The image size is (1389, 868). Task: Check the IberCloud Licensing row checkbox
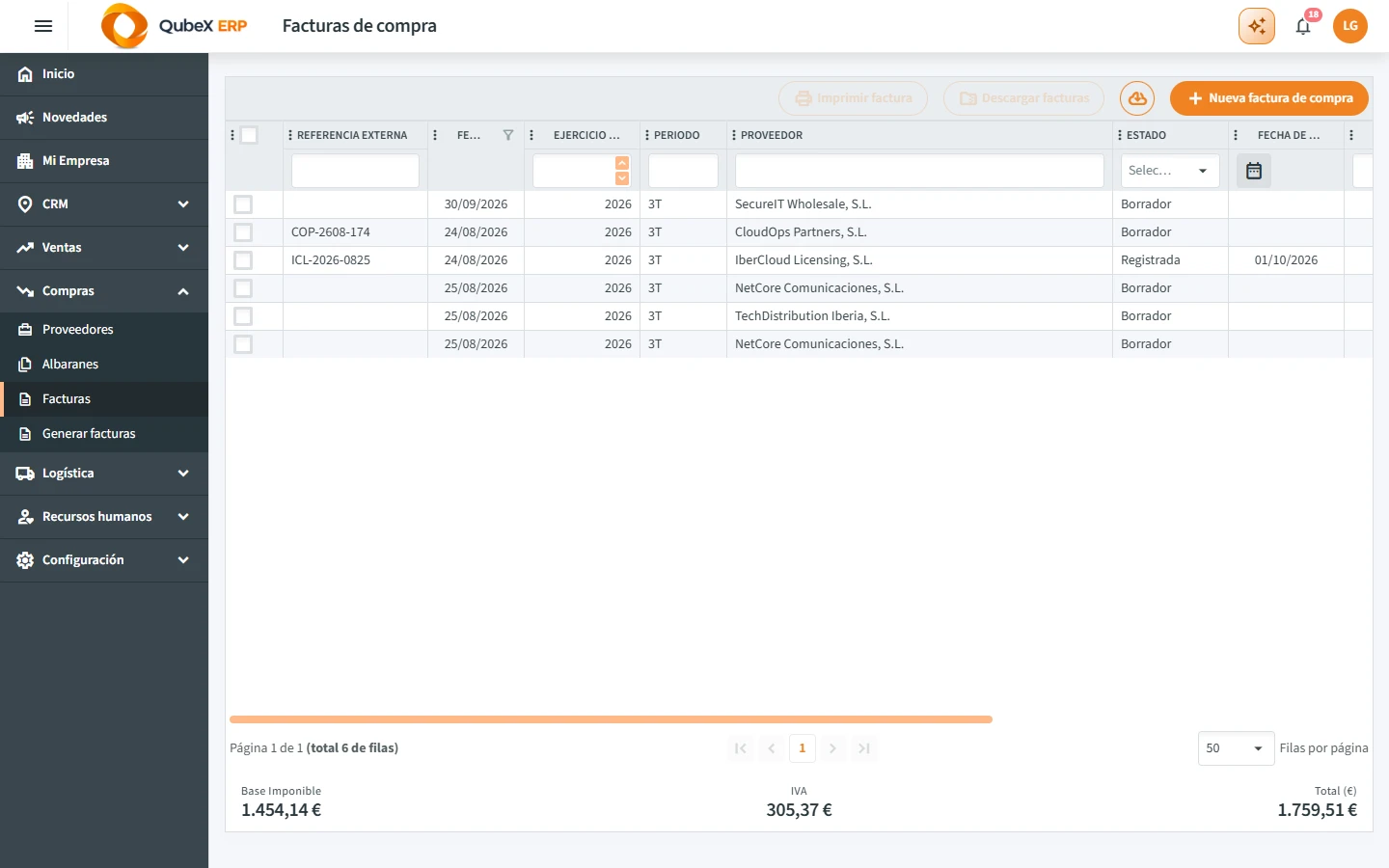[243, 260]
